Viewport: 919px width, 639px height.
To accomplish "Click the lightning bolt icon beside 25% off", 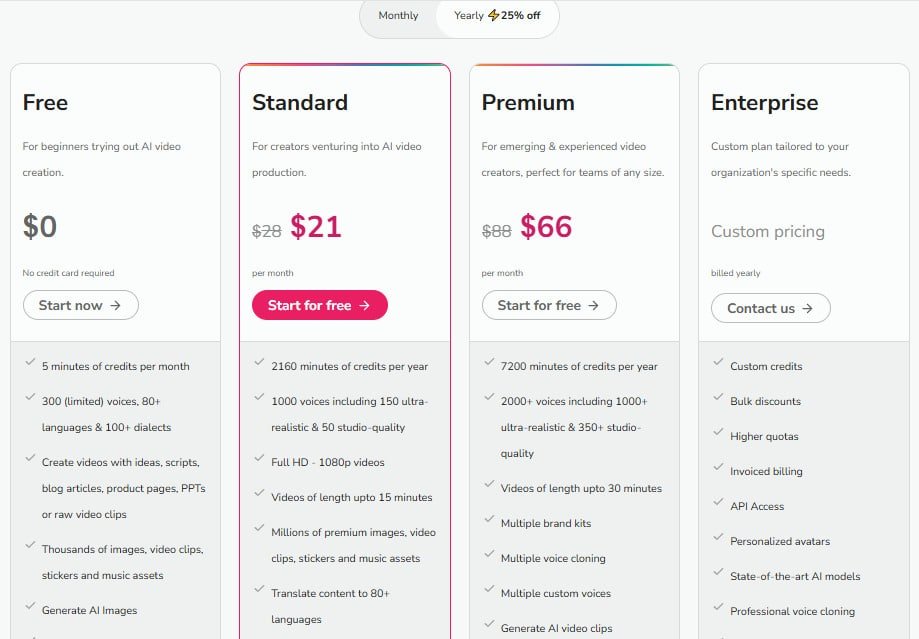I will 493,15.
